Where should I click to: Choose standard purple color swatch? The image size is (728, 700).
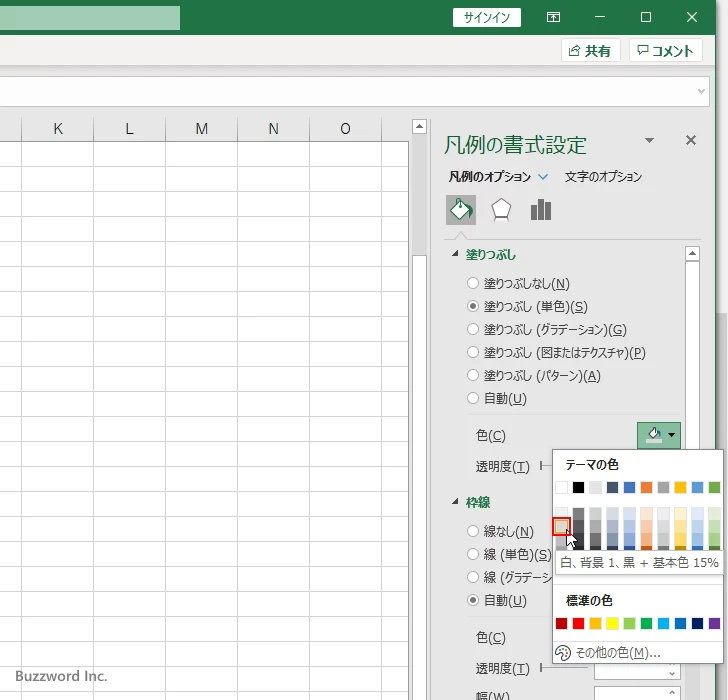714,623
